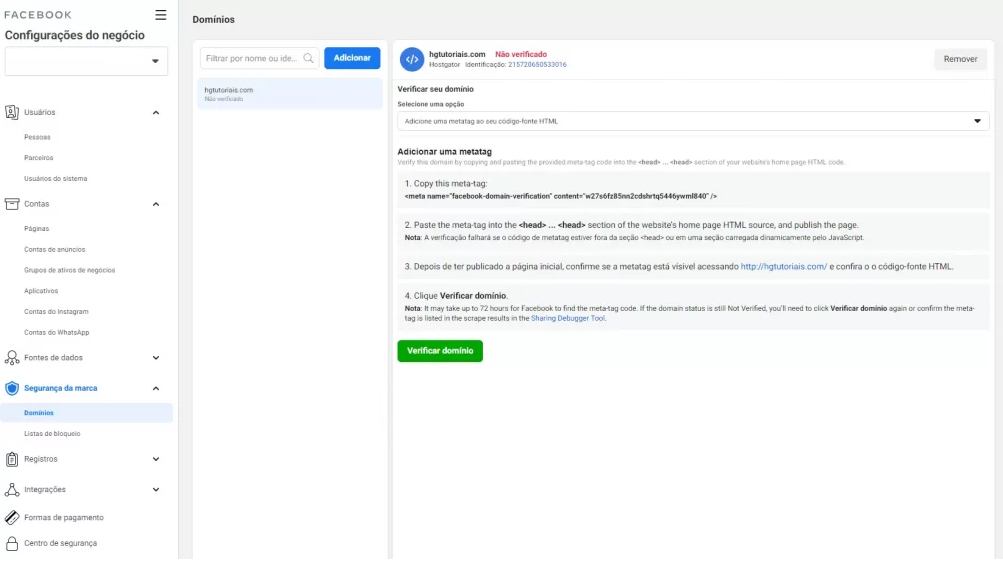Expand the Registros section chevron
Screen dimensions: 1003x567
click(x=155, y=459)
